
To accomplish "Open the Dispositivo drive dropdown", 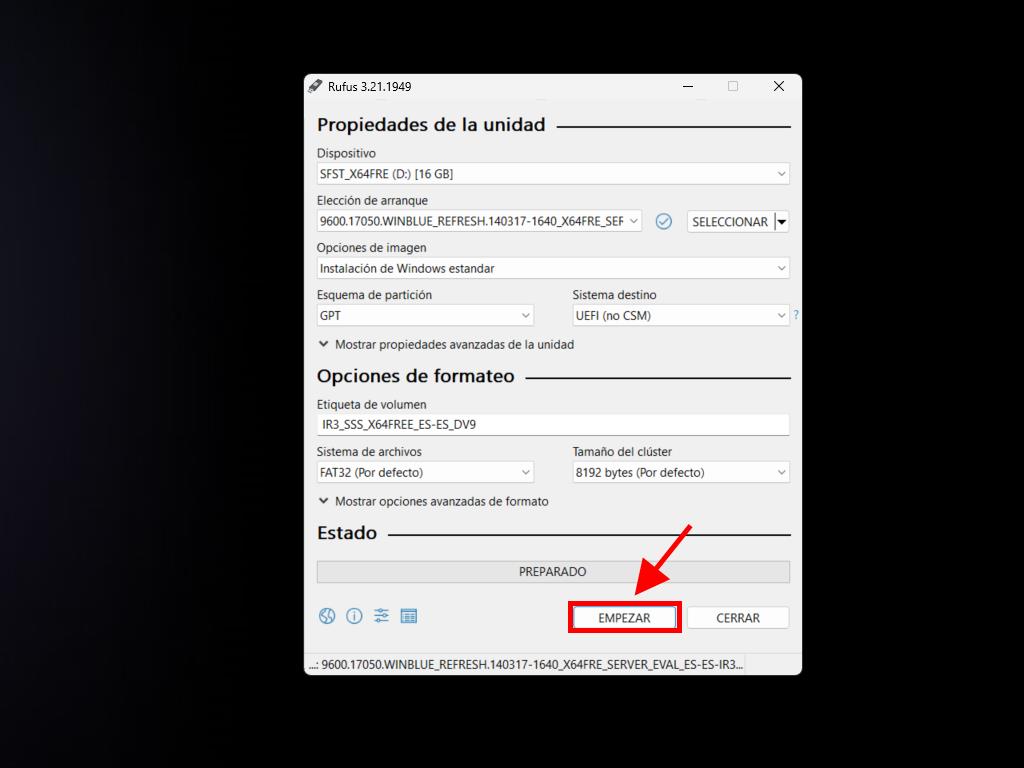I will [x=553, y=174].
